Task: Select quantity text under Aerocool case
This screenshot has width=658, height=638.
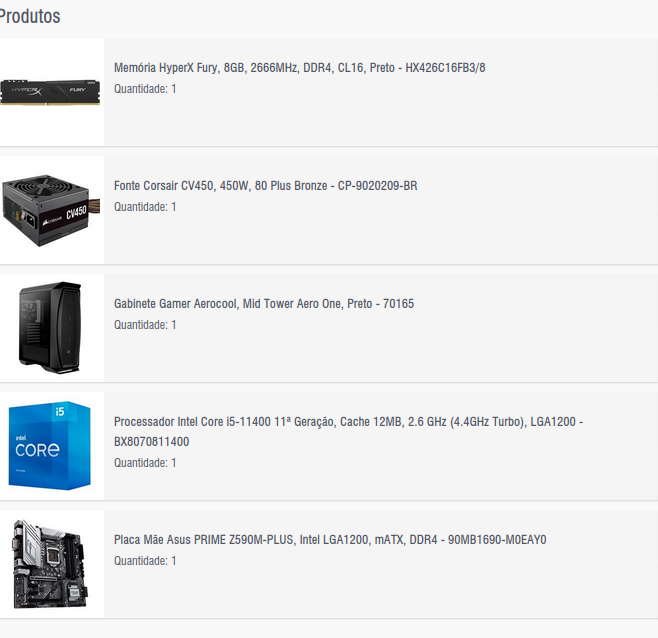Action: 145,325
